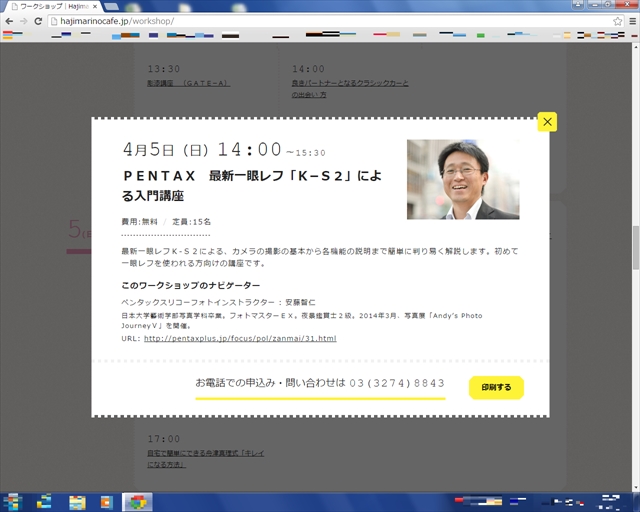The height and width of the screenshot is (512, 640).
Task: Click the page vertical scrollbar thumb
Action: 636,247
